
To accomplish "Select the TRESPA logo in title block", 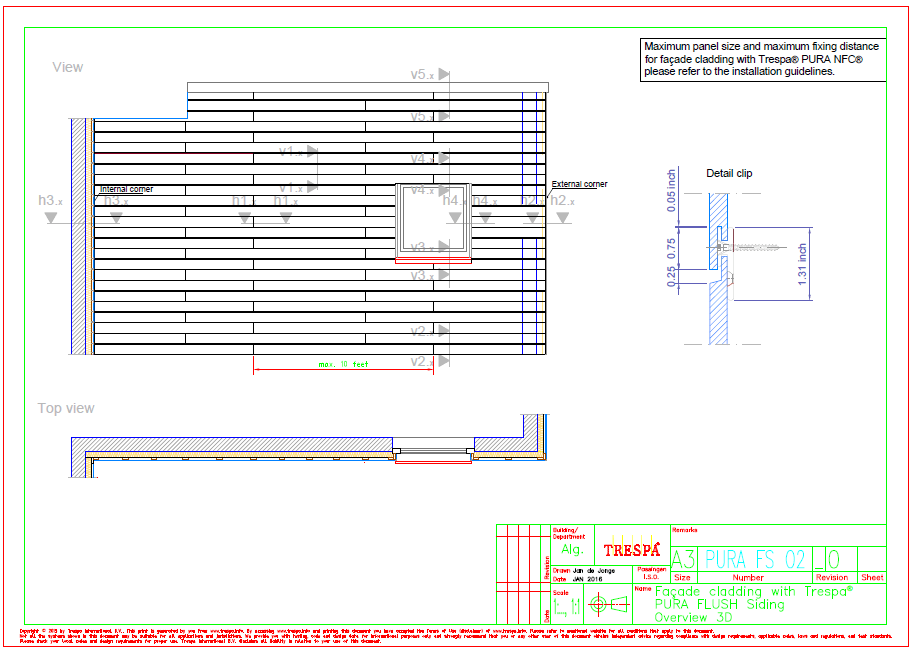I will (x=632, y=549).
